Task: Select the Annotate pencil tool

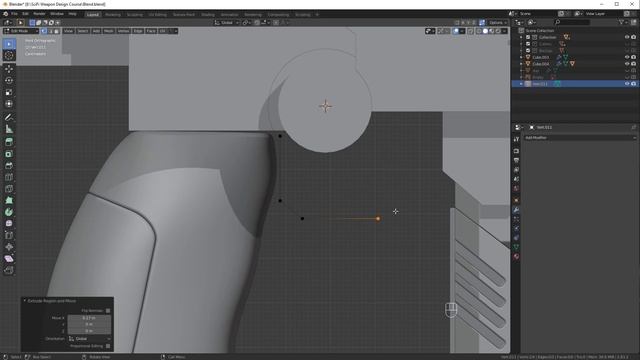Action: [x=9, y=118]
